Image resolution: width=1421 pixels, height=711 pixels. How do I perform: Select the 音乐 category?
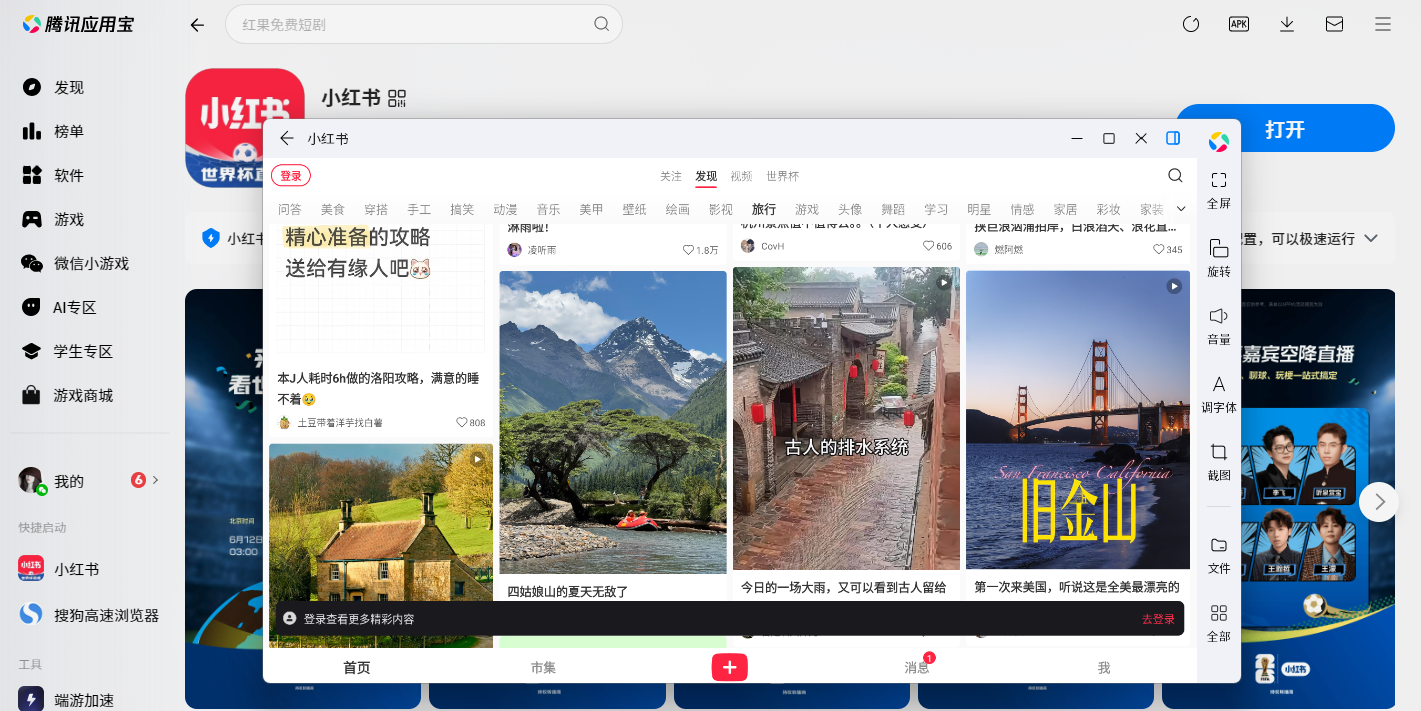click(548, 209)
